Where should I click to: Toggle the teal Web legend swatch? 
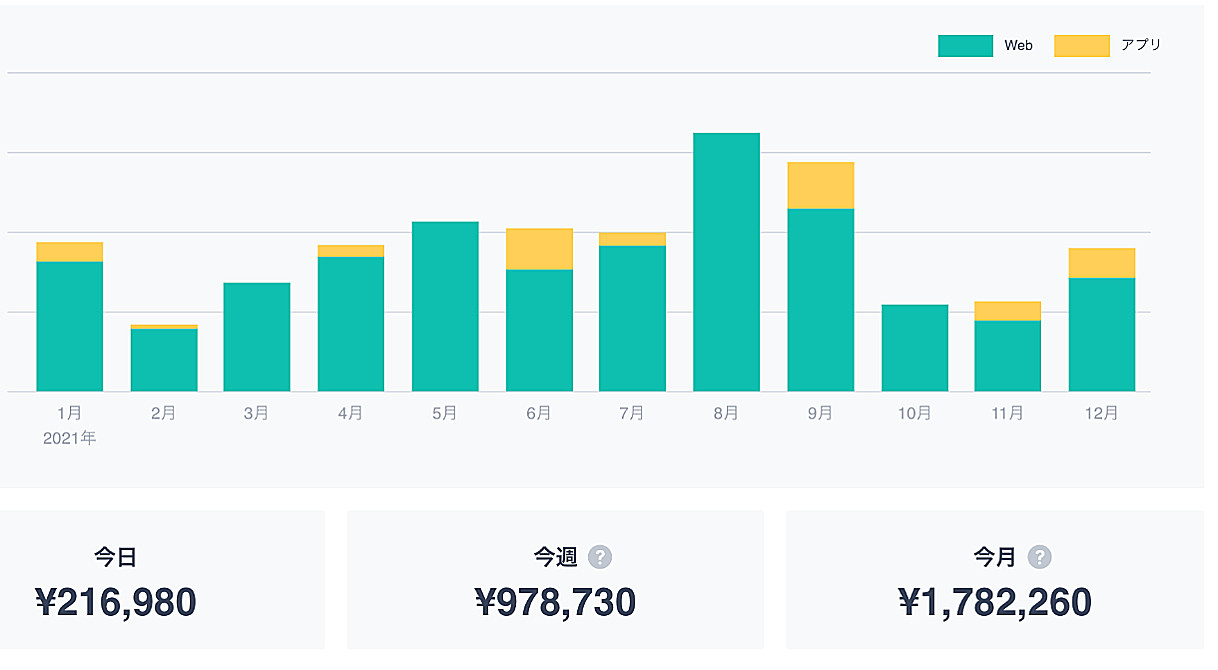pyautogui.click(x=965, y=46)
